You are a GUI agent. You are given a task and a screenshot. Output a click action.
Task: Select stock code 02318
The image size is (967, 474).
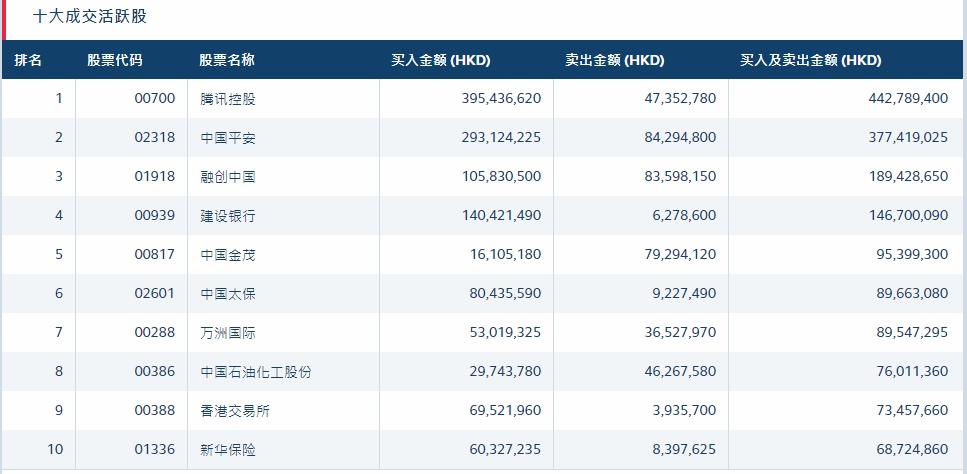pos(155,137)
